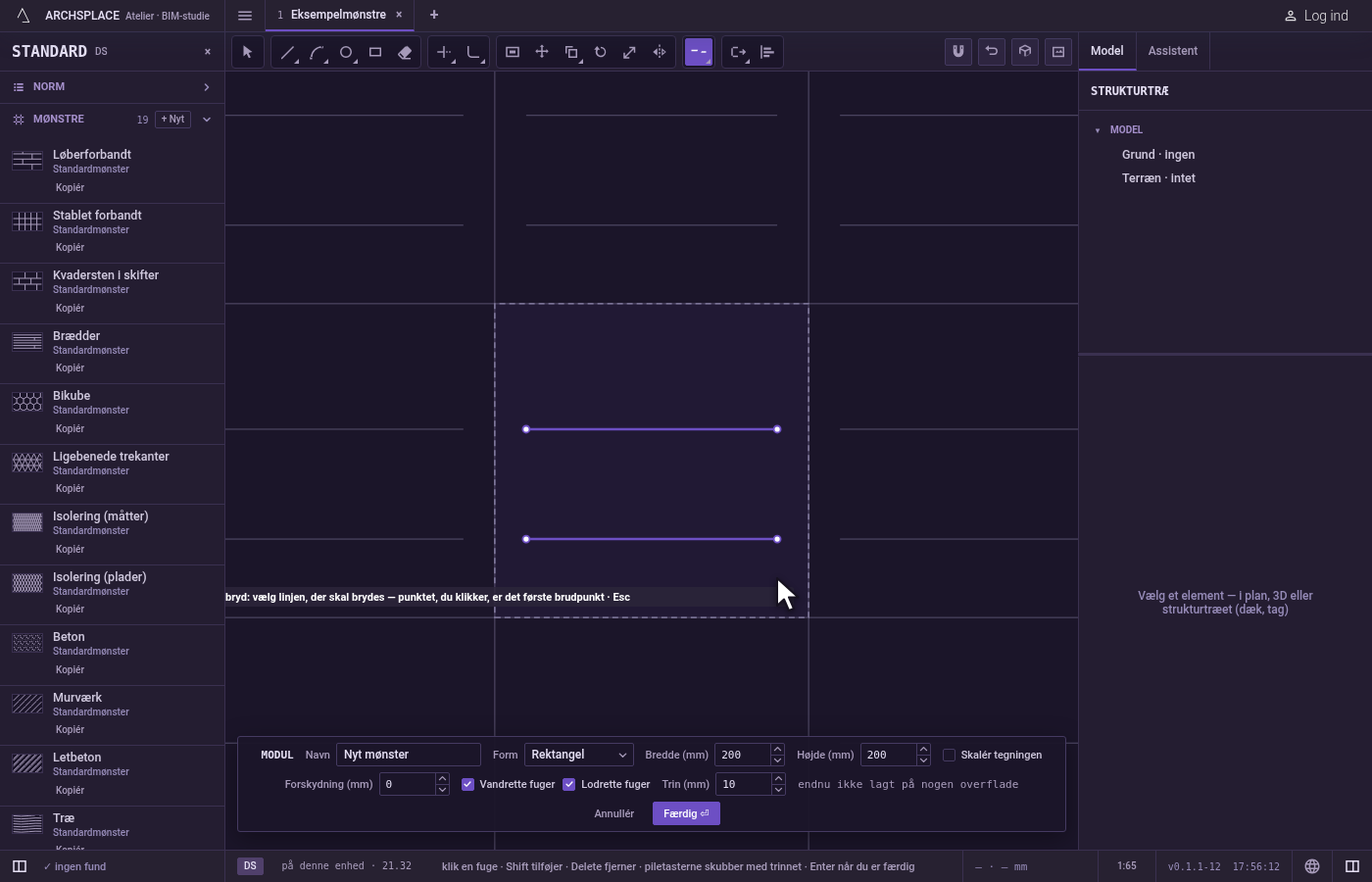This screenshot has height=882, width=1372.
Task: Select the arrow pointer tool
Action: click(x=248, y=52)
